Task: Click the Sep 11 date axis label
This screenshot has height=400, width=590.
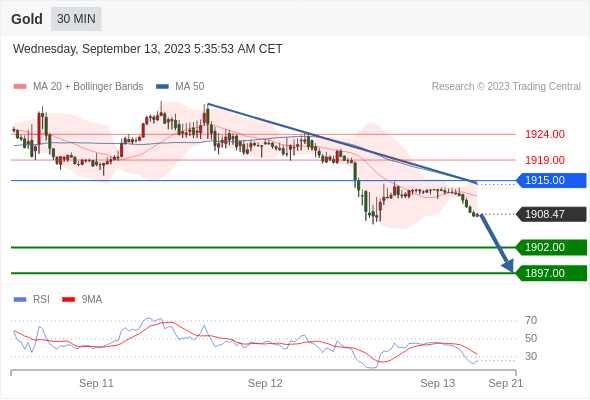Action: 96,383
